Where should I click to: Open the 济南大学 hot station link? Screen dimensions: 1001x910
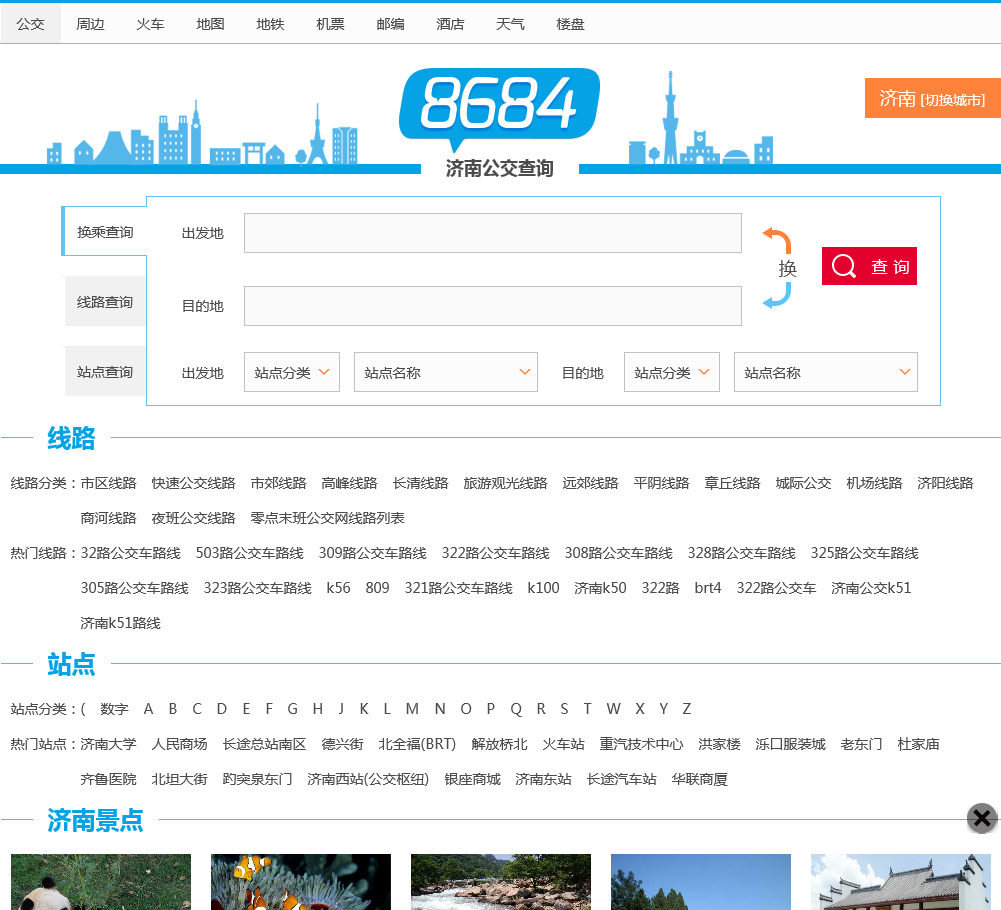(x=109, y=744)
